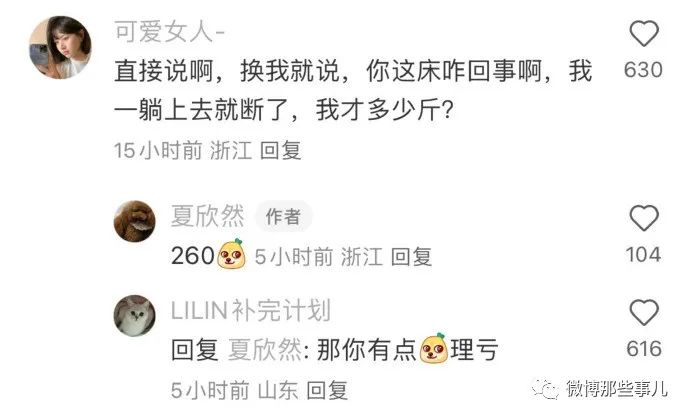Click the username 夏欣然 beside 作者 badge
The height and width of the screenshot is (420, 690).
(x=207, y=216)
